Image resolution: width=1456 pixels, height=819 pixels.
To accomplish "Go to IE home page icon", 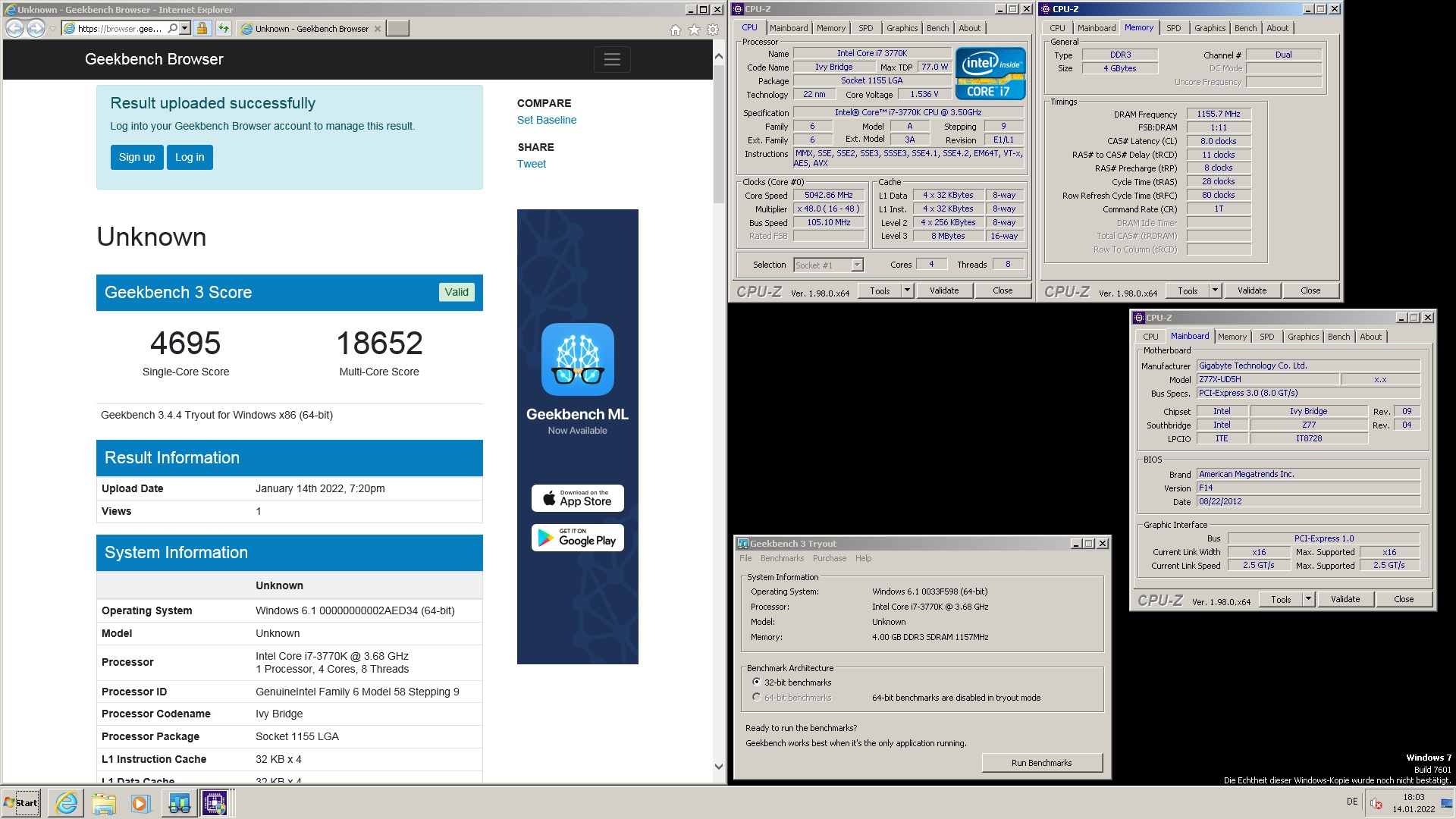I will [x=676, y=30].
